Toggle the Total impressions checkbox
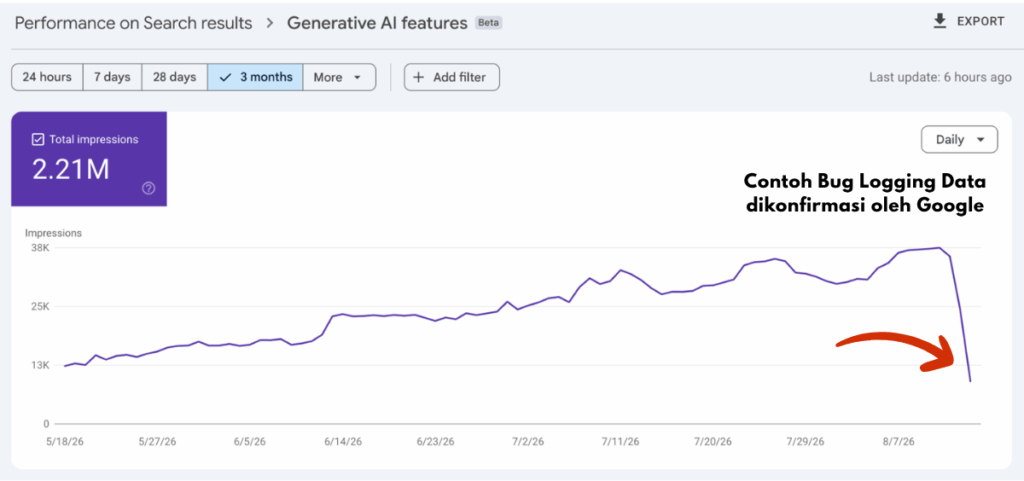The width and height of the screenshot is (1024, 481). (38, 139)
